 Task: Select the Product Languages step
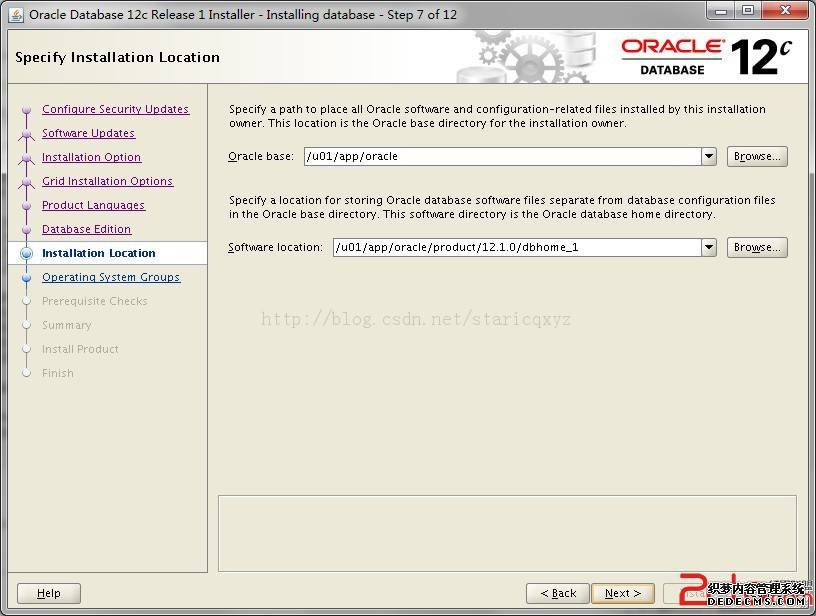[93, 205]
